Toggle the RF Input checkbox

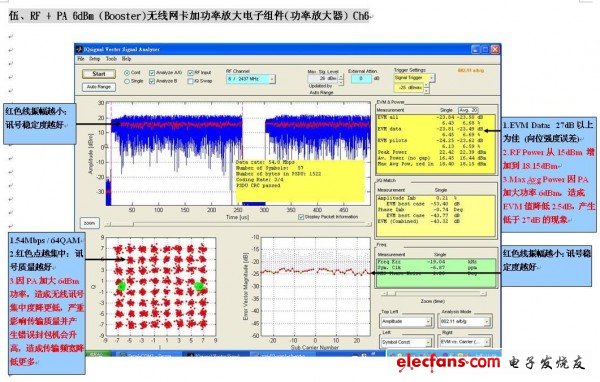(190, 73)
